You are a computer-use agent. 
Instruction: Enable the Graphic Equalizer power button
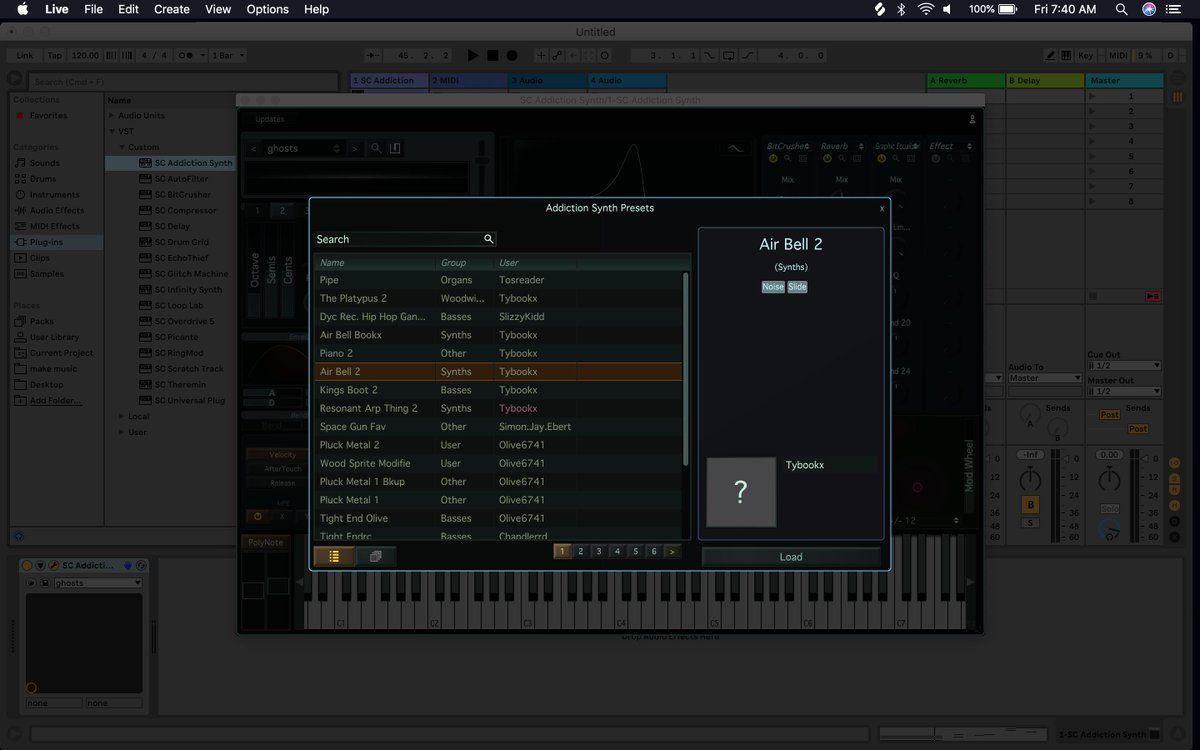click(x=881, y=158)
